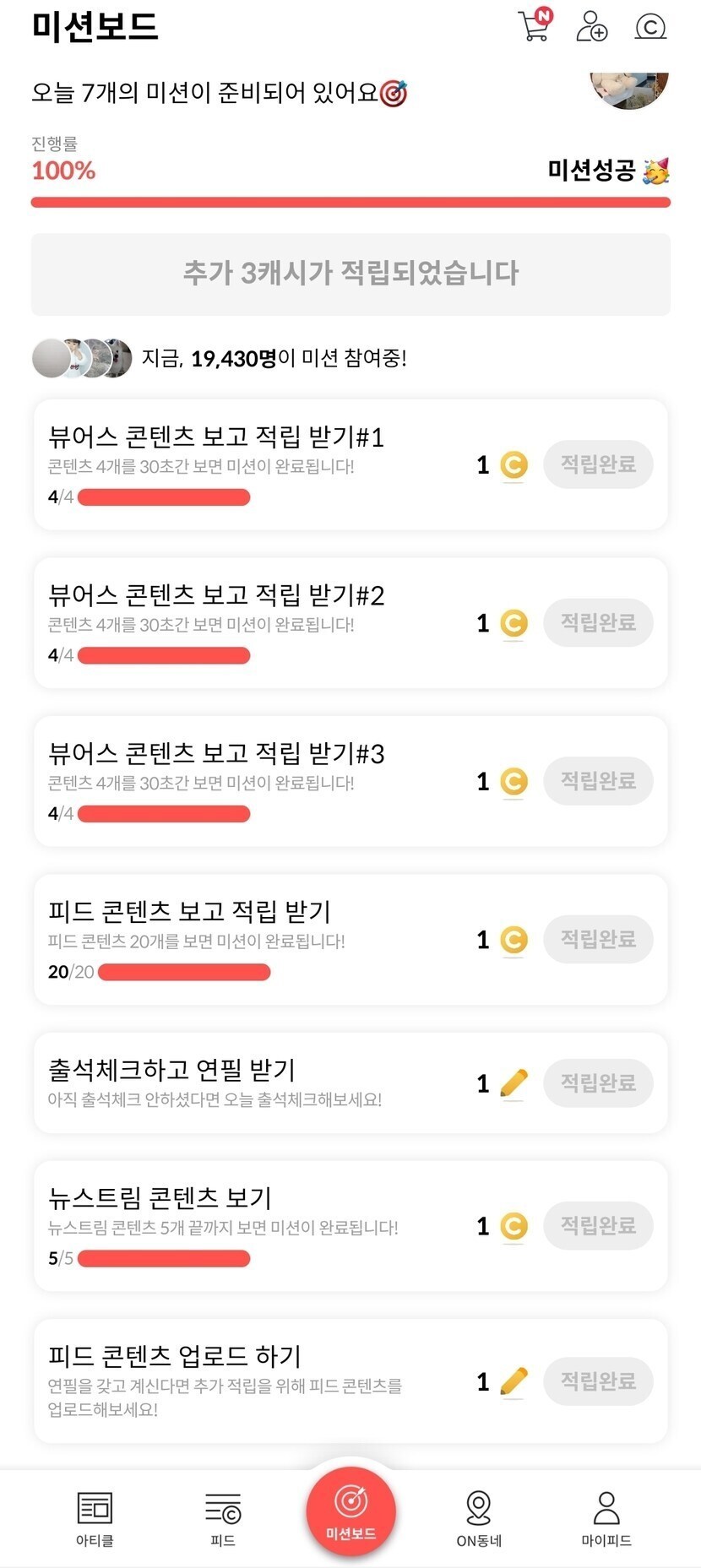Tap the coin icon for 피드 콘텐츠 보고 mission
Screen dimensions: 701x1568
[514, 940]
